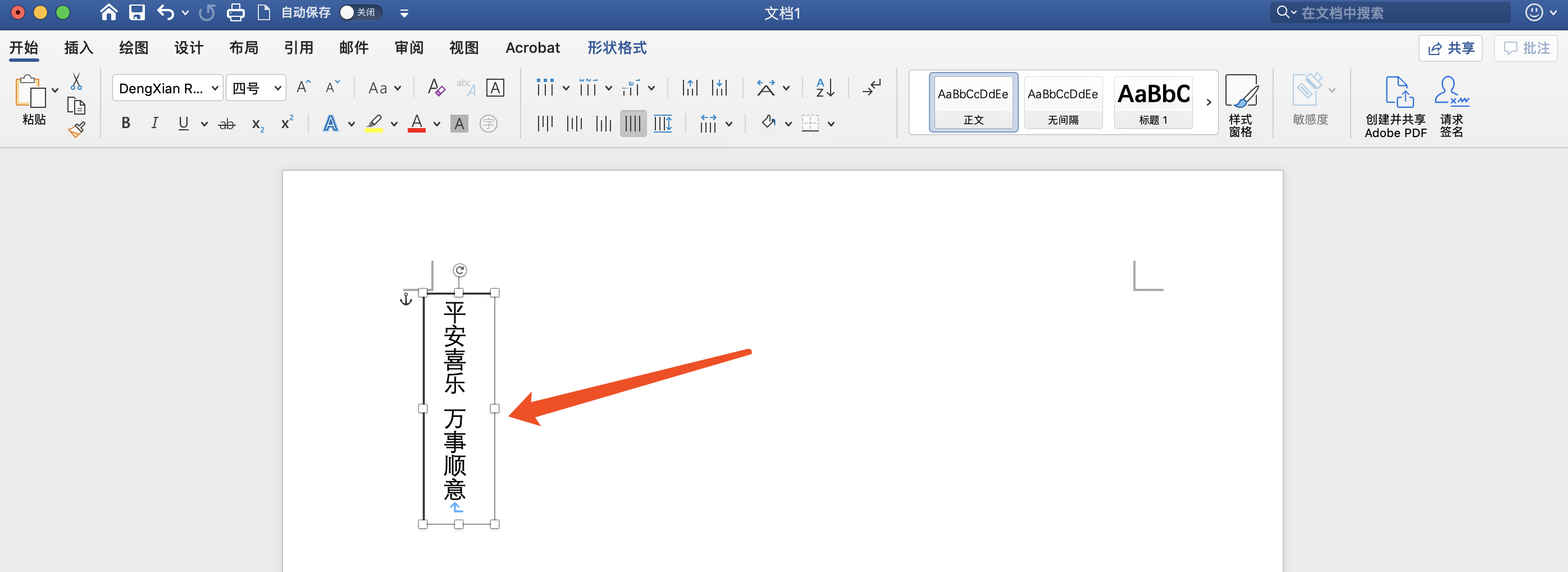Save the document with the floppy disk icon

click(x=137, y=12)
